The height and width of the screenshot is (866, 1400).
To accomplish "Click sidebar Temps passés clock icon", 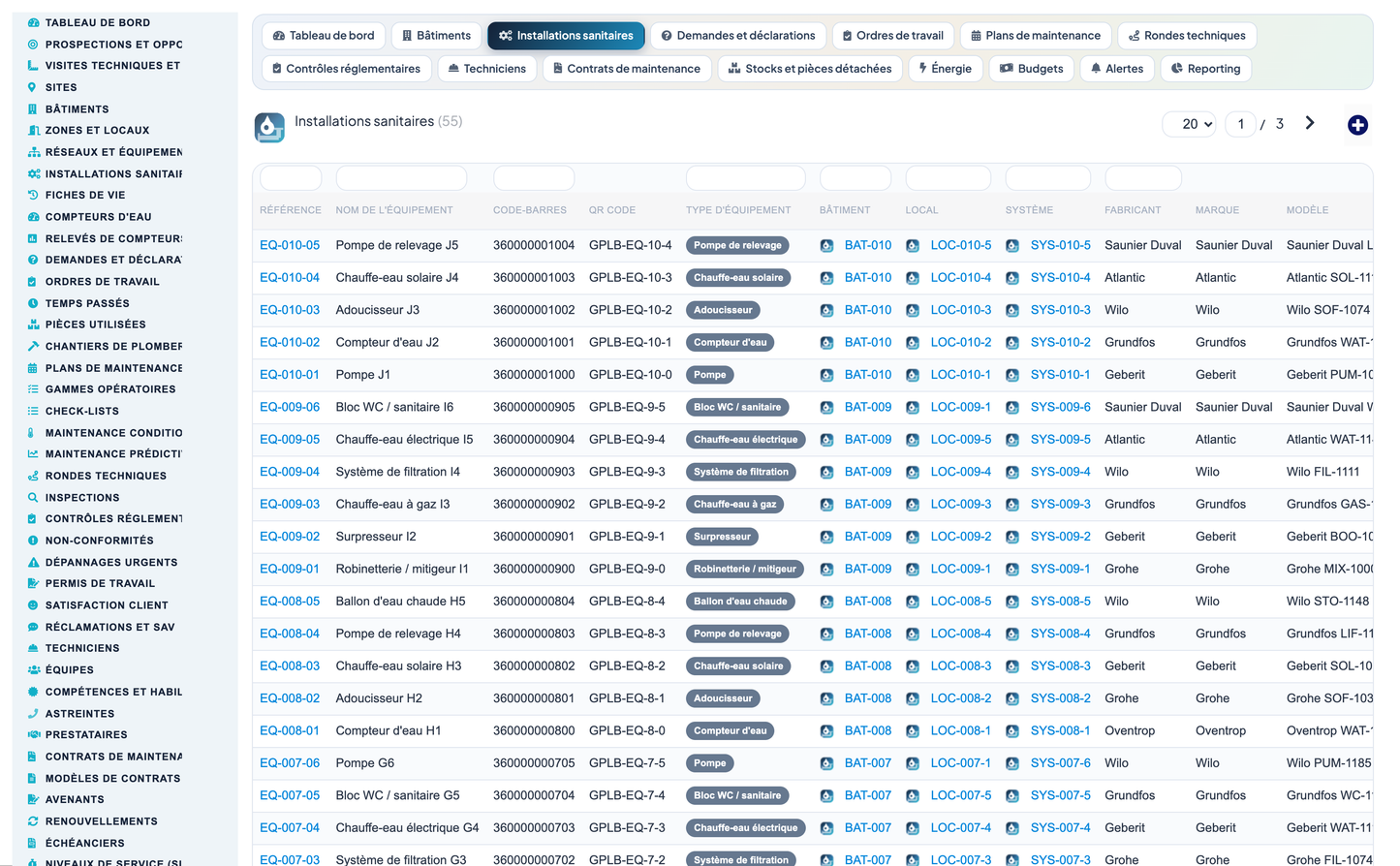I will point(33,303).
